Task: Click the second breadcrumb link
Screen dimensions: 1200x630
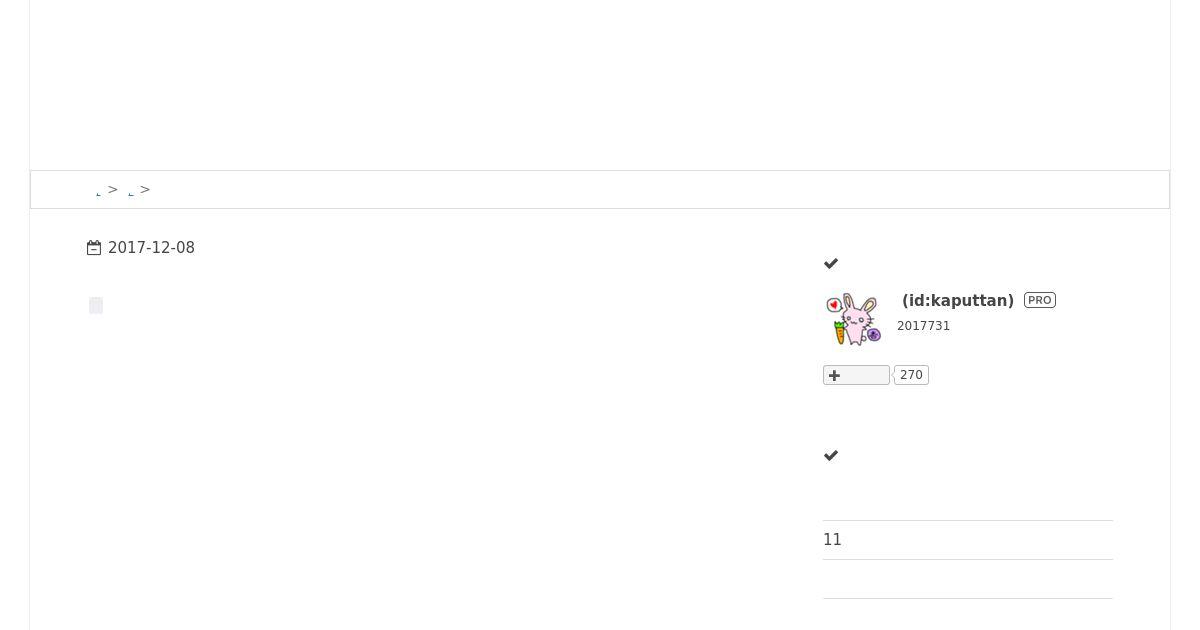Action: click(131, 190)
